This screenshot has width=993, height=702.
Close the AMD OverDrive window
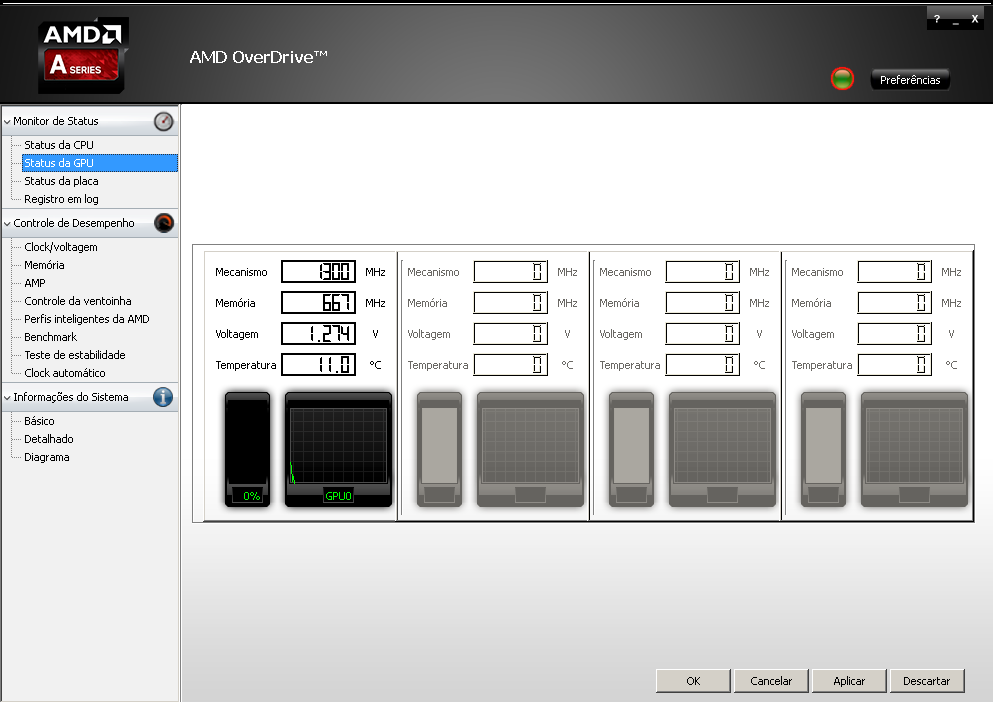(x=975, y=19)
